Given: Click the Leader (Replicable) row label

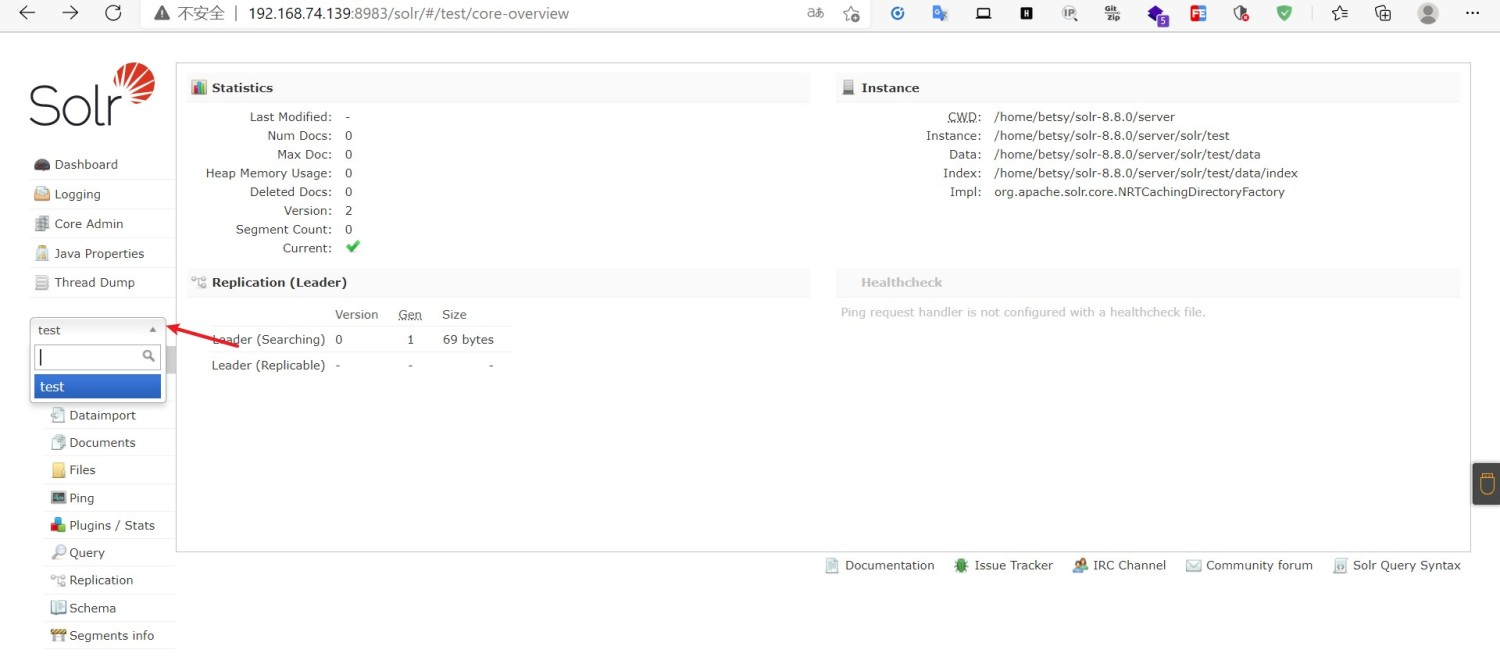Looking at the screenshot, I should tap(268, 366).
